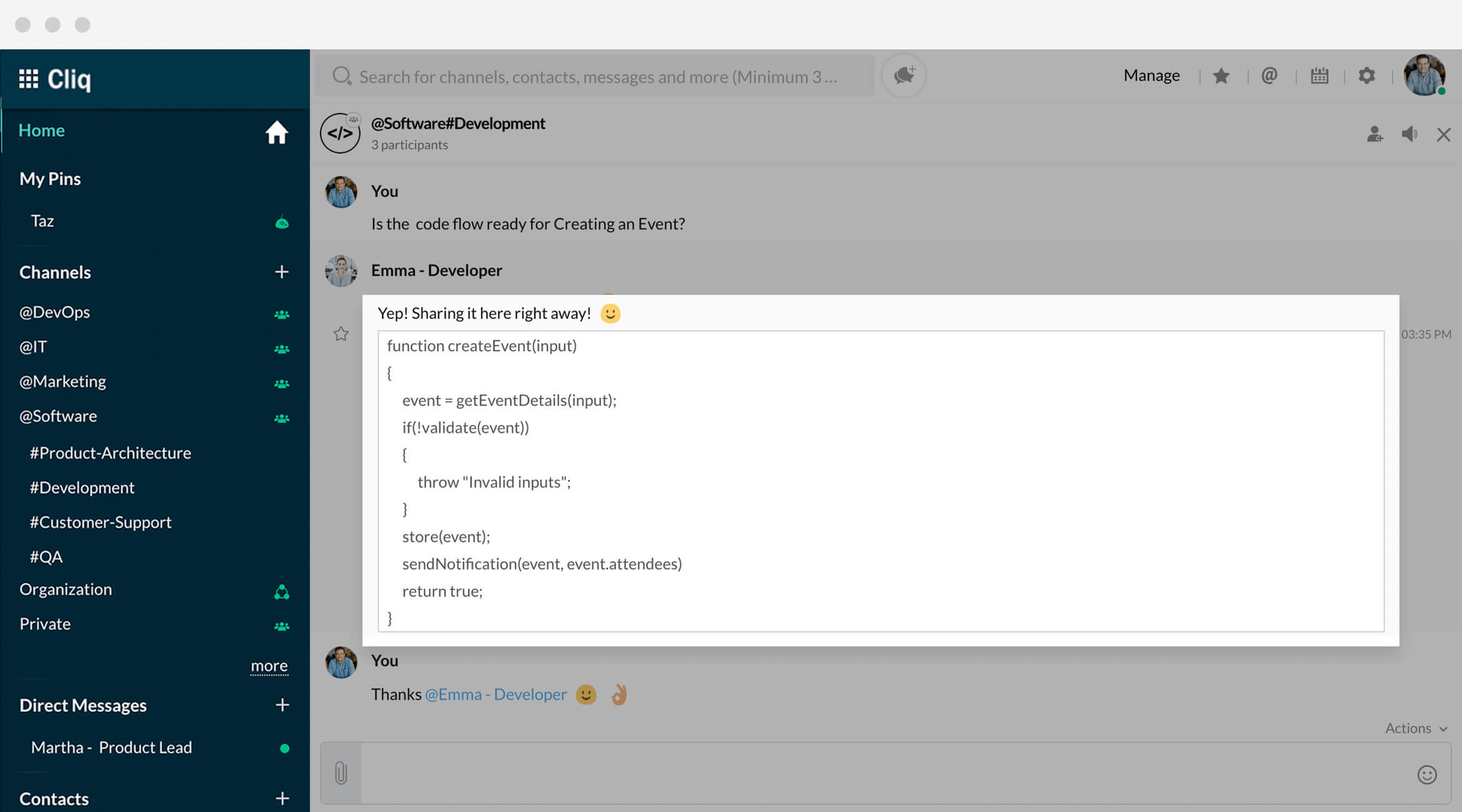Select the @DevOps channel
The image size is (1462, 812).
[x=55, y=312]
